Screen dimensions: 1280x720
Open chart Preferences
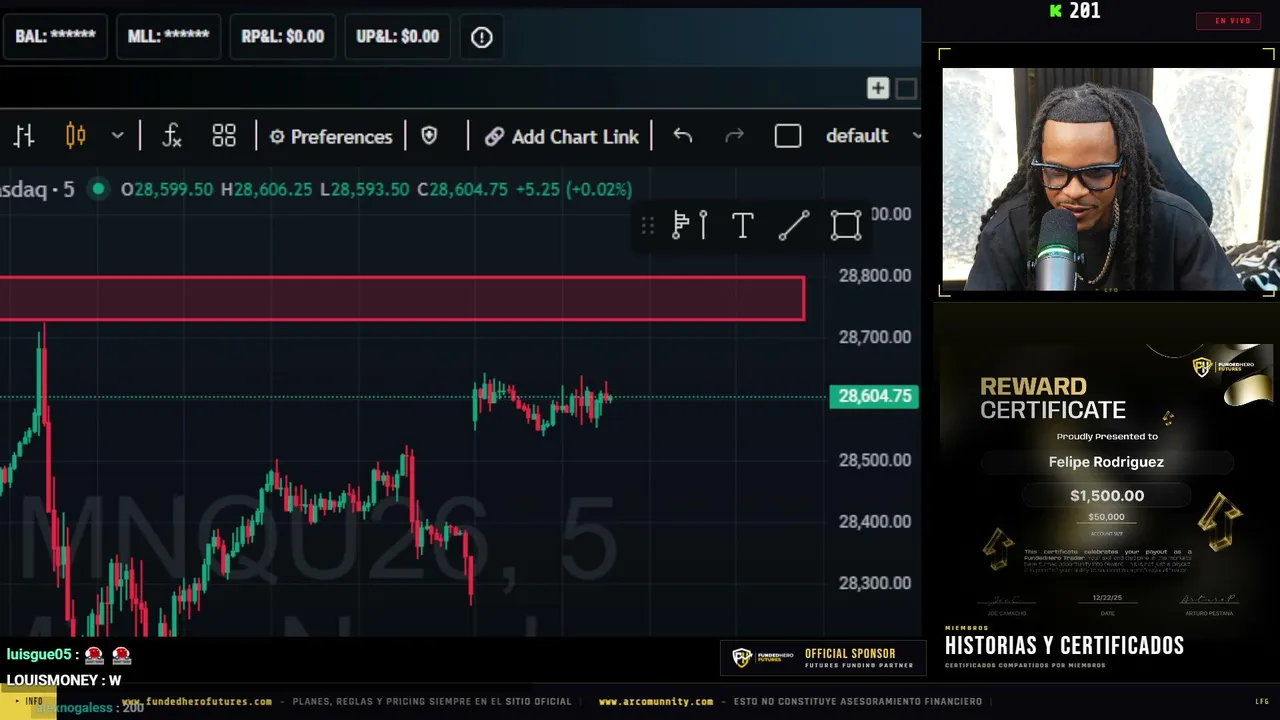point(331,137)
